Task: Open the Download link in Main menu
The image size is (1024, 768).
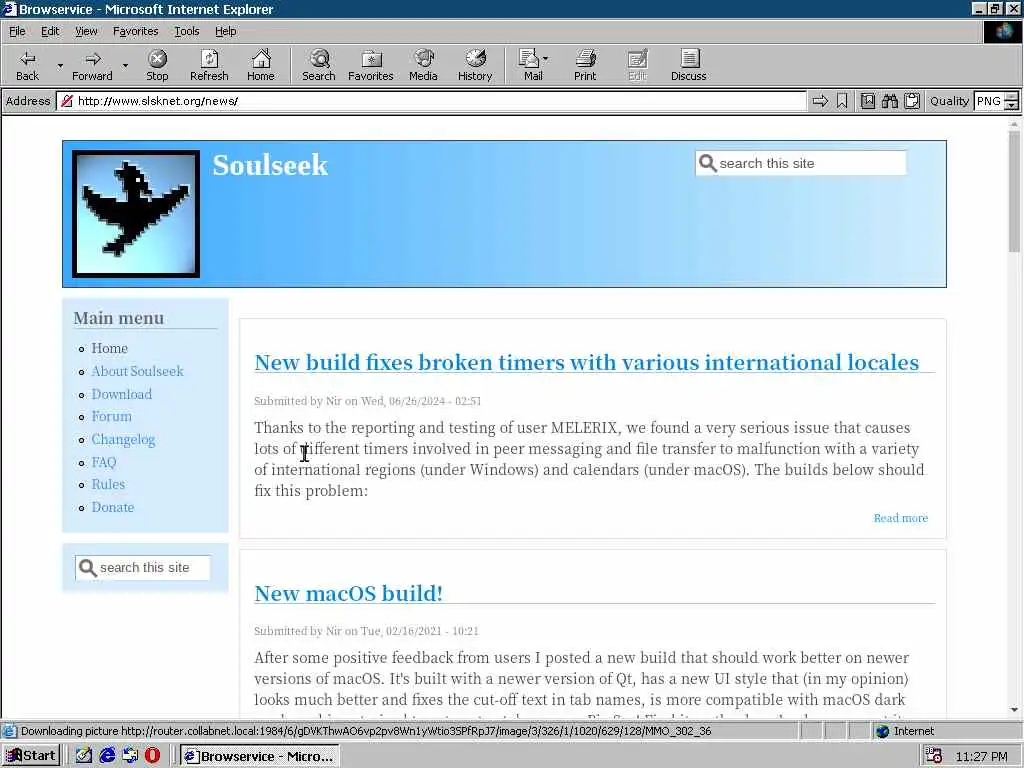Action: 121,394
